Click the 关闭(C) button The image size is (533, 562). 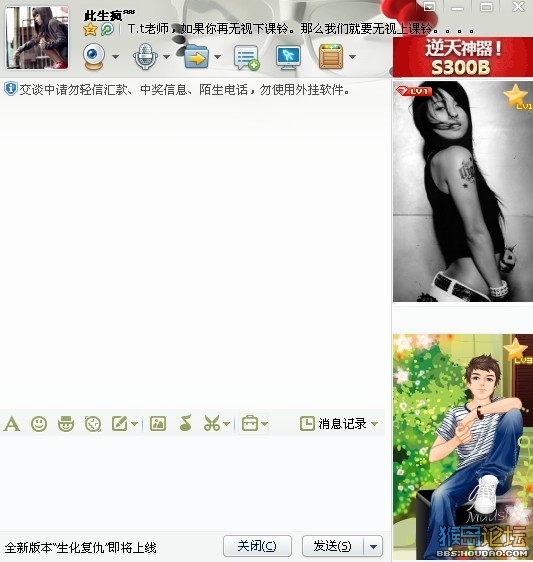click(x=257, y=546)
